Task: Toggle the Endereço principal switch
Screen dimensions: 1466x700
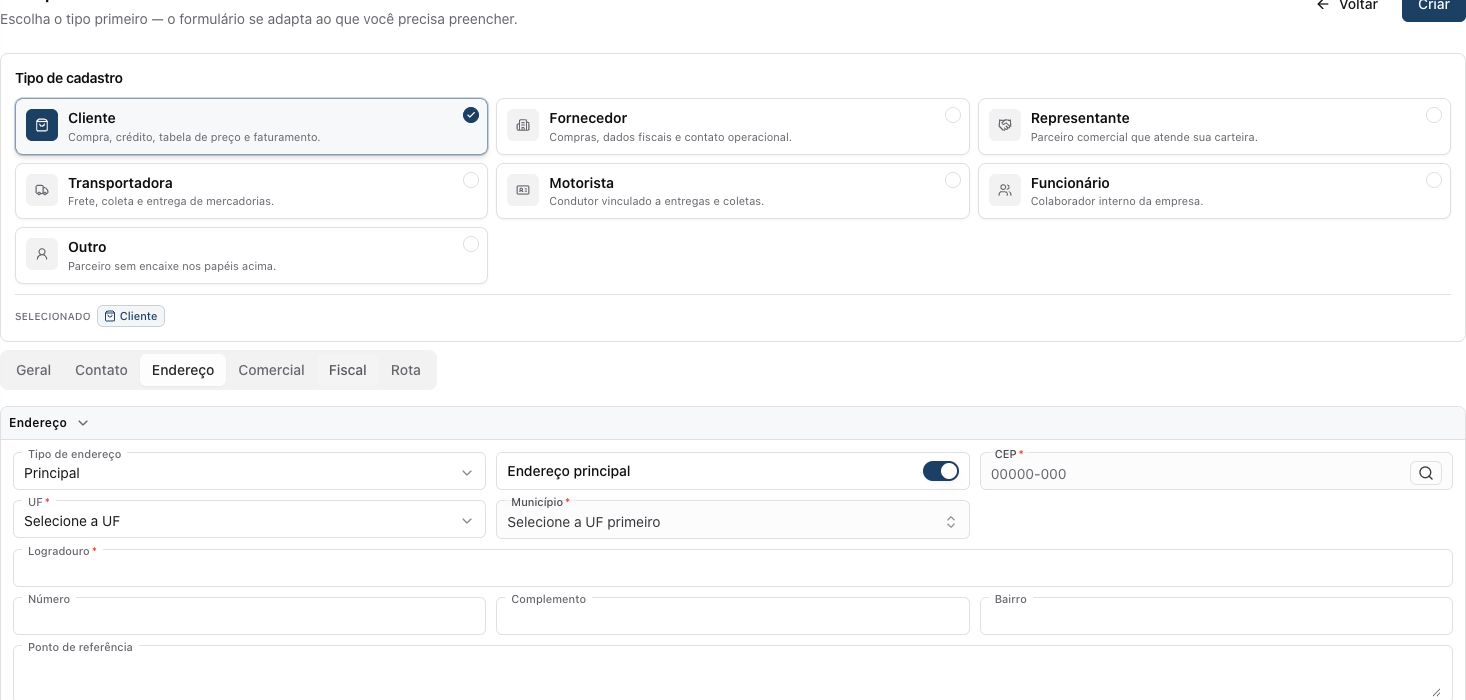Action: pyautogui.click(x=941, y=471)
